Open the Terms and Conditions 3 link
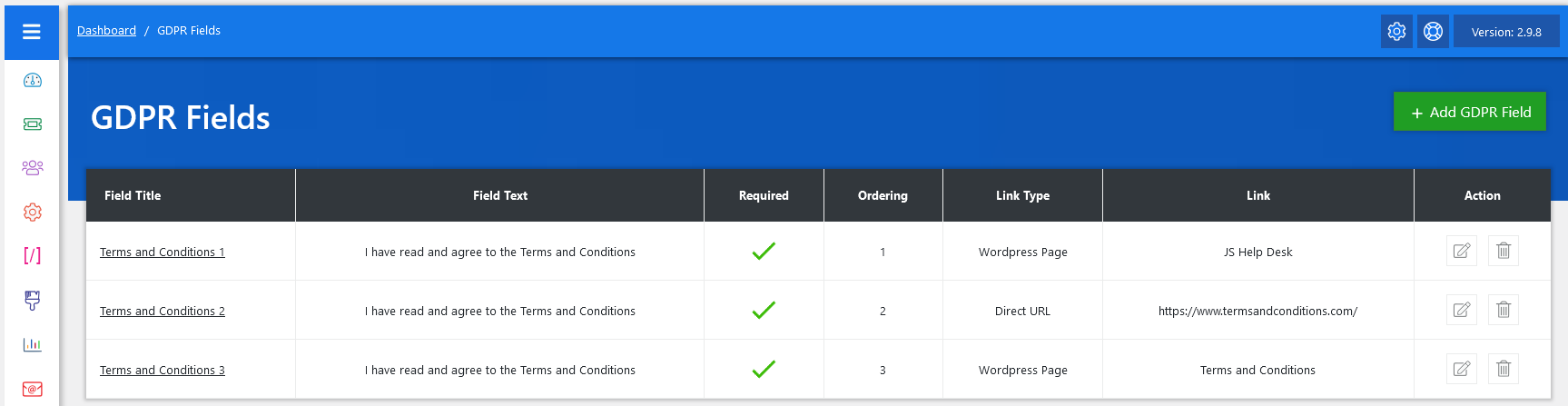This screenshot has width=1568, height=406. (x=163, y=371)
